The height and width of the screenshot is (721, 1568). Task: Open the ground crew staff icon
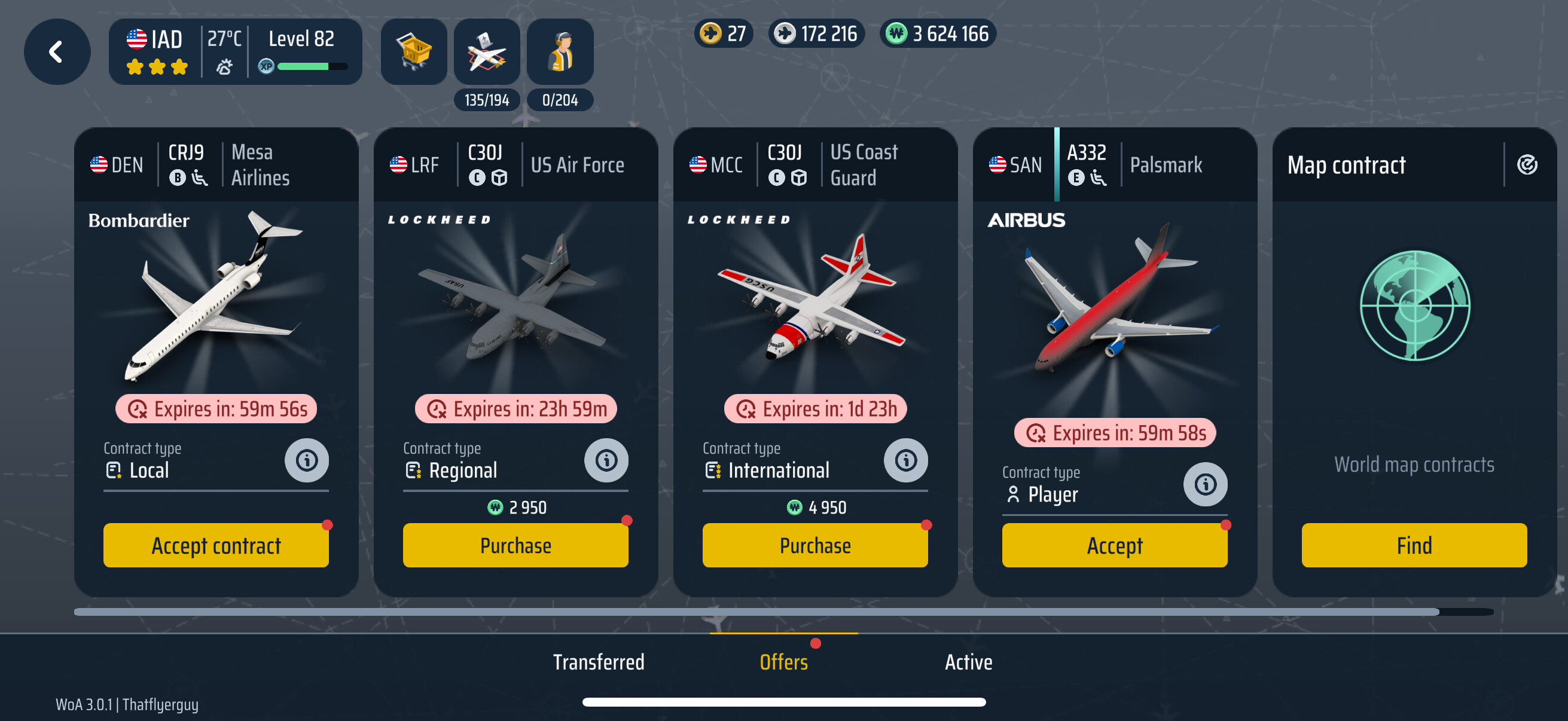coord(560,52)
